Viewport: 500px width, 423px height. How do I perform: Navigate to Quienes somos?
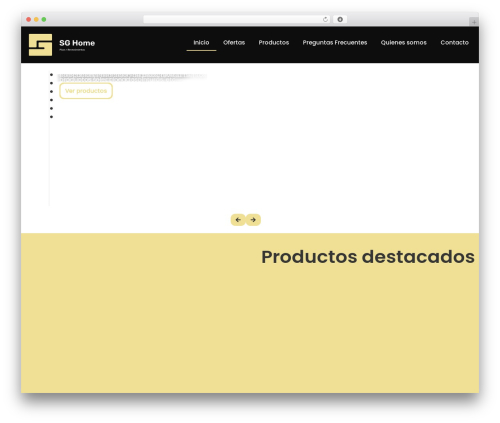click(404, 42)
